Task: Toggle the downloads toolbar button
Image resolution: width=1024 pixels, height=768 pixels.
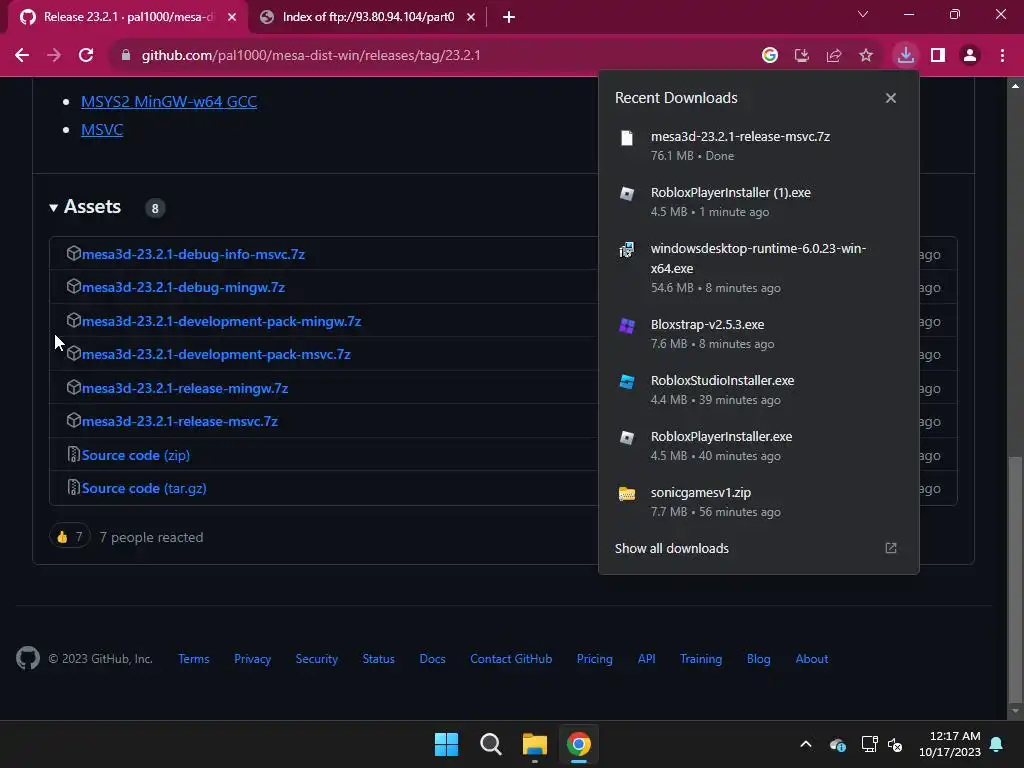Action: [x=906, y=56]
